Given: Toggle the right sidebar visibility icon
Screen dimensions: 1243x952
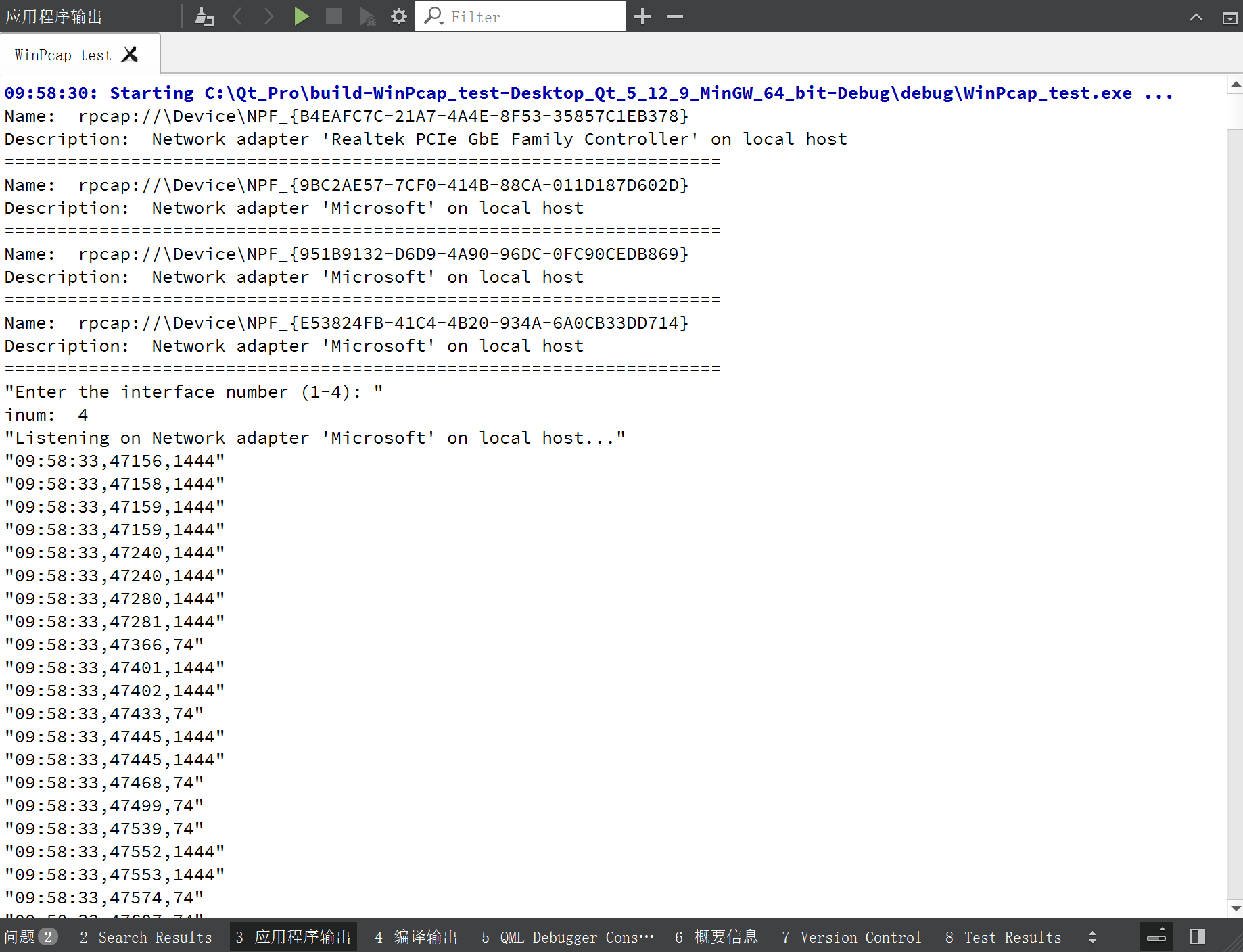Looking at the screenshot, I should click(1198, 936).
